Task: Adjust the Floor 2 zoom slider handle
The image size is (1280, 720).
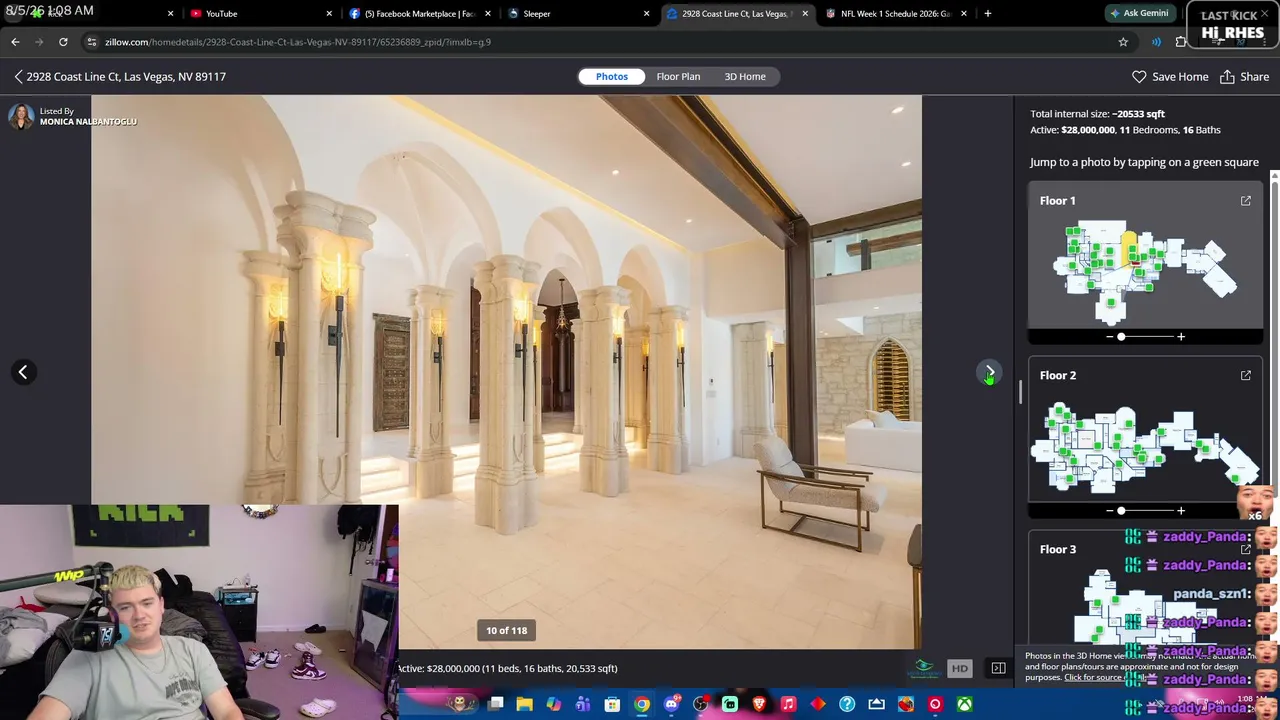Action: coord(1121,511)
